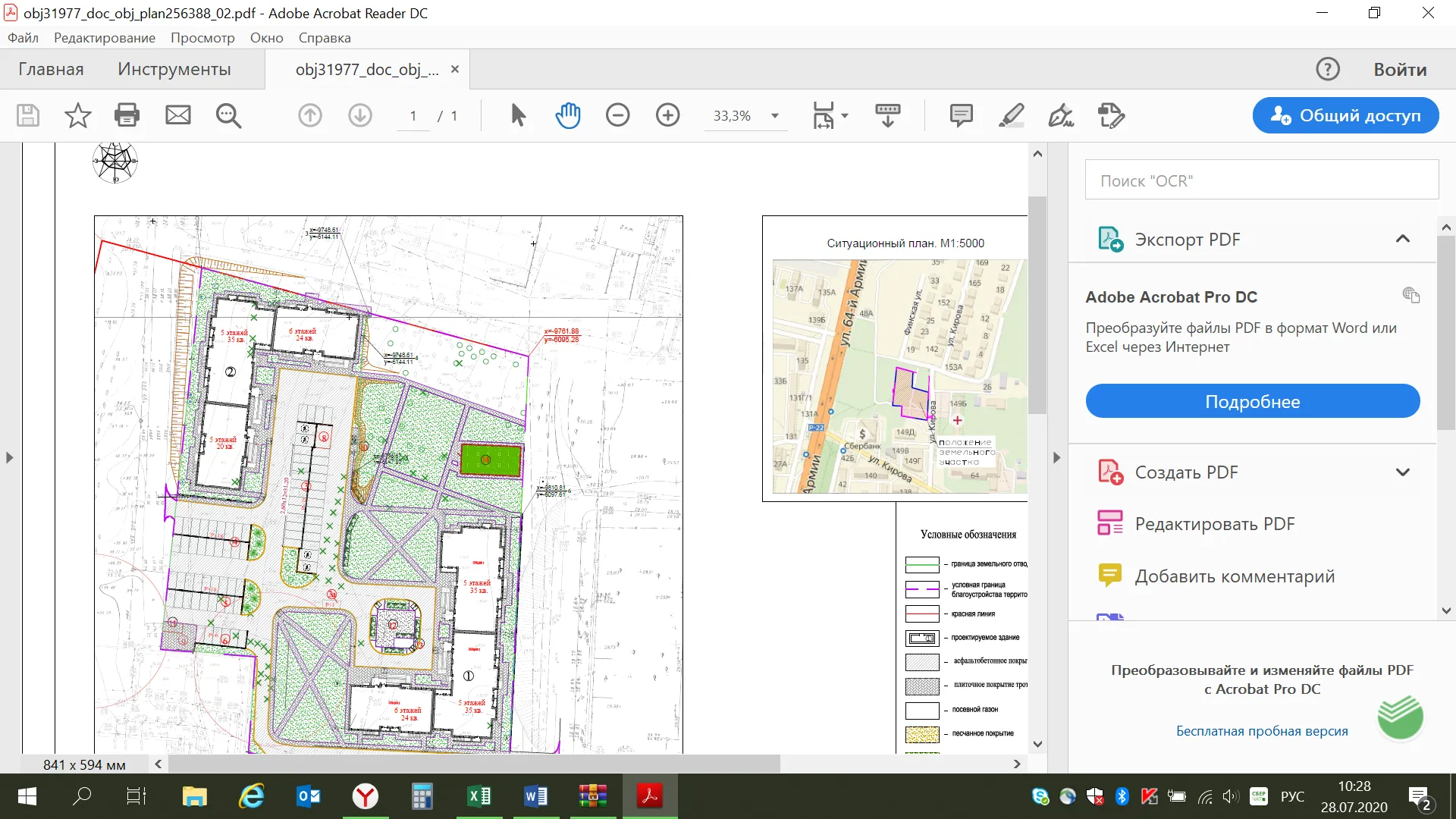Image resolution: width=1456 pixels, height=819 pixels.
Task: Click the Подробнее button
Action: [x=1252, y=401]
